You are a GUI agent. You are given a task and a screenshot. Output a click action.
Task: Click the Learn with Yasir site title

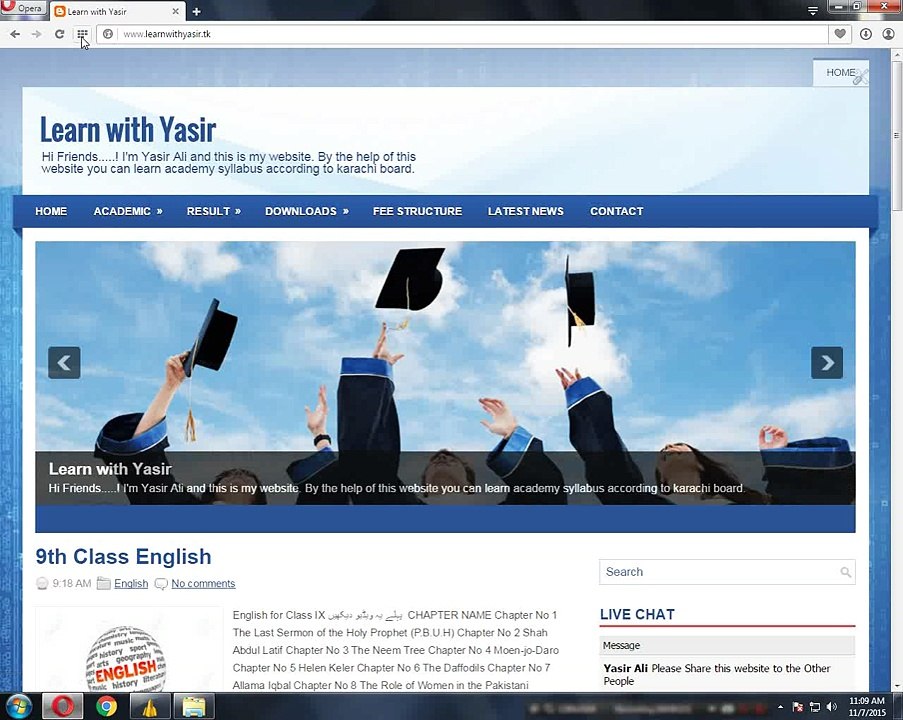click(128, 129)
